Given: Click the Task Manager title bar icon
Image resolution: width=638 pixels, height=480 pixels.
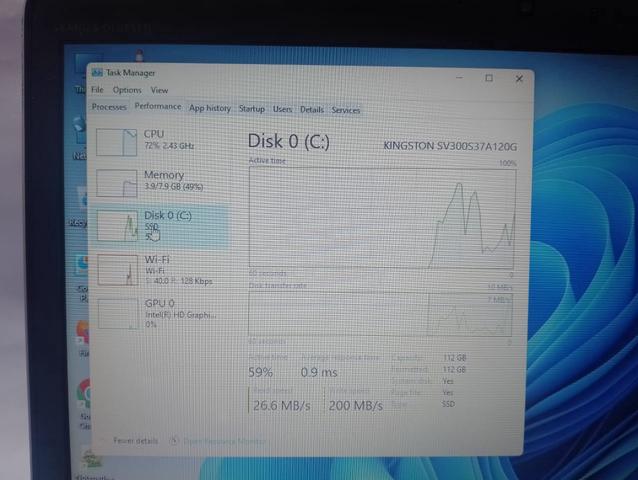Looking at the screenshot, I should 97,73.
